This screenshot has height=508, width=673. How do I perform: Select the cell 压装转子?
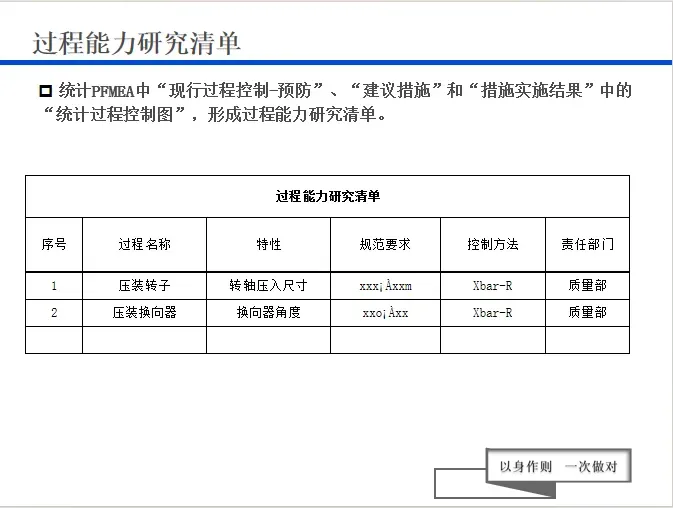[x=144, y=286]
